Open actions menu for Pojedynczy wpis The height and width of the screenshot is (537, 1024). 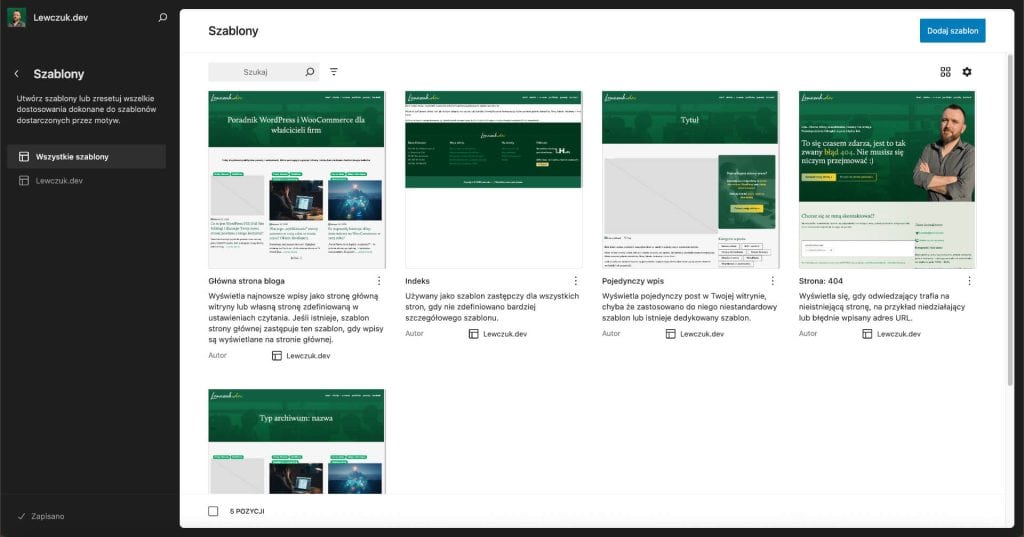773,281
